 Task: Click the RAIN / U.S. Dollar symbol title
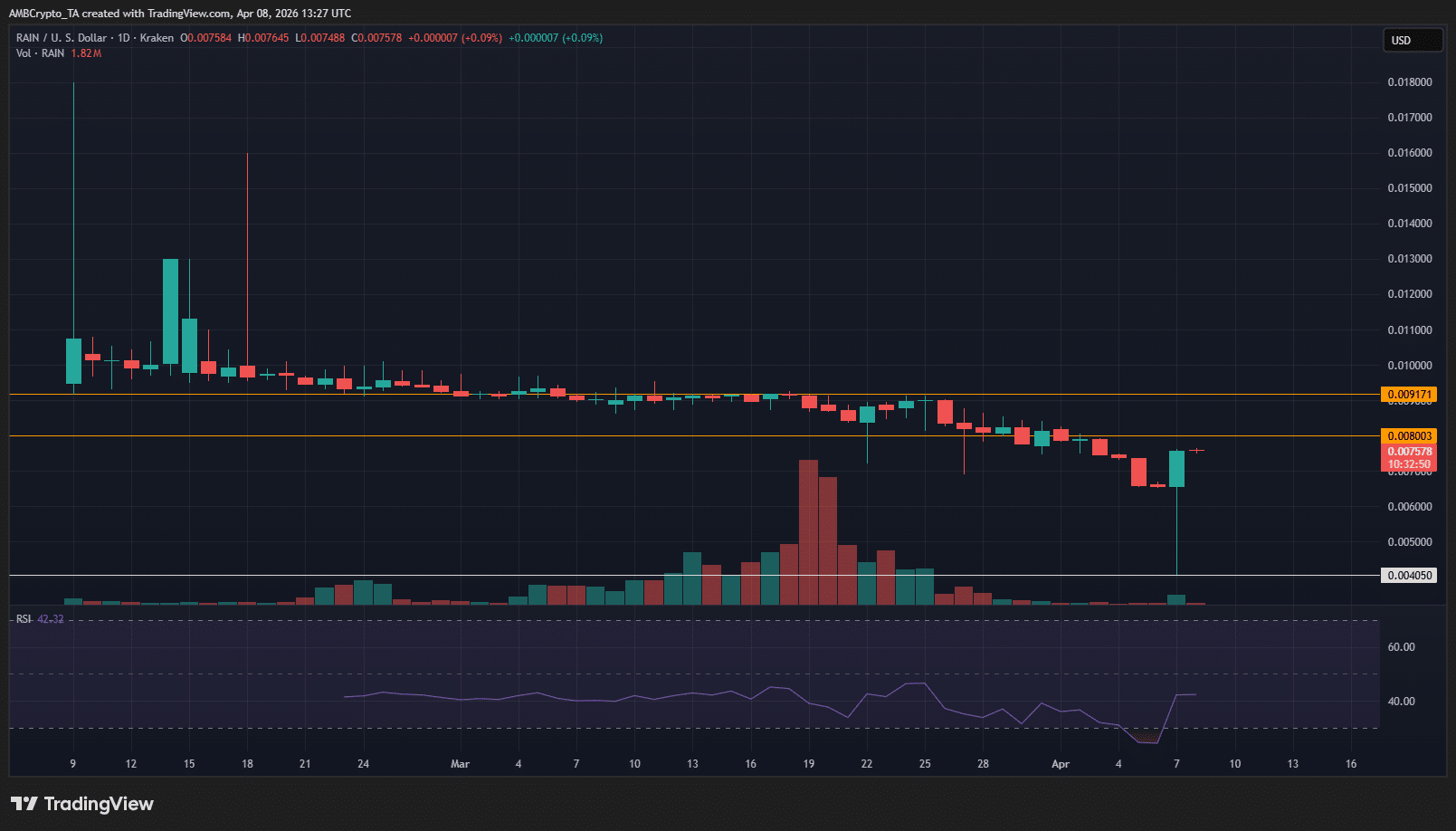[x=61, y=38]
